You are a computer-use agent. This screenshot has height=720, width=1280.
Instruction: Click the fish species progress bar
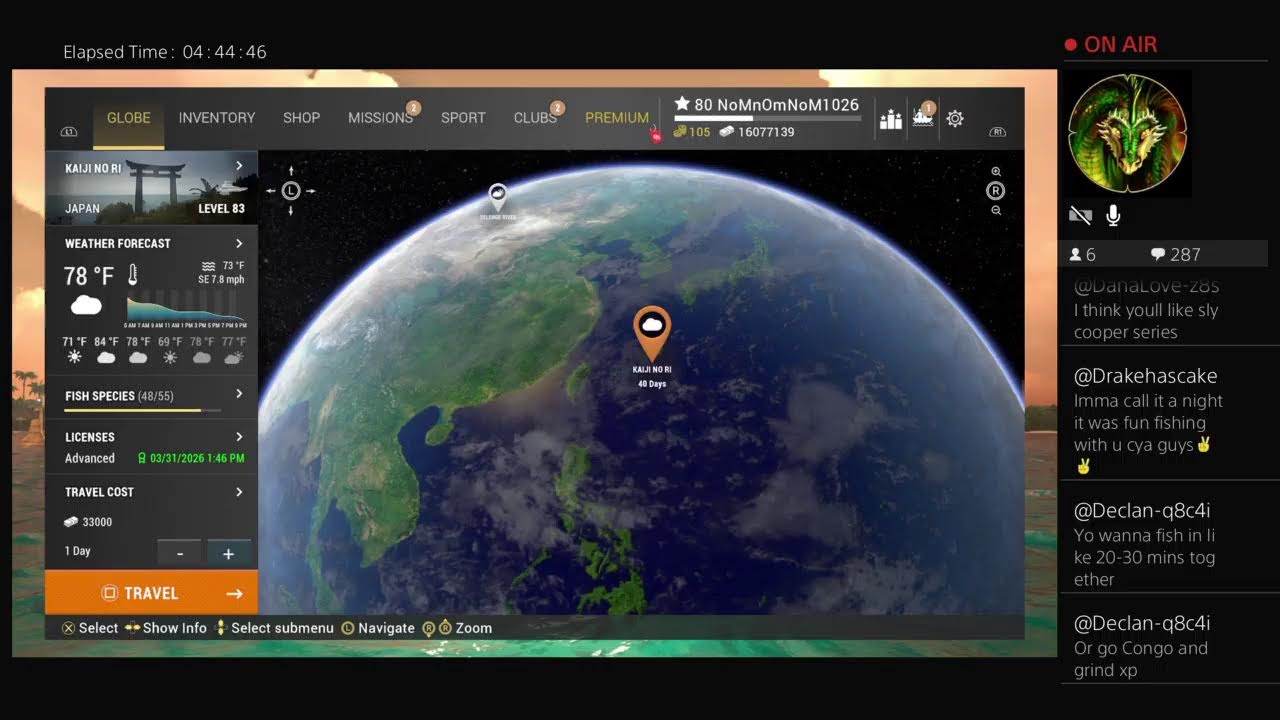pos(145,410)
